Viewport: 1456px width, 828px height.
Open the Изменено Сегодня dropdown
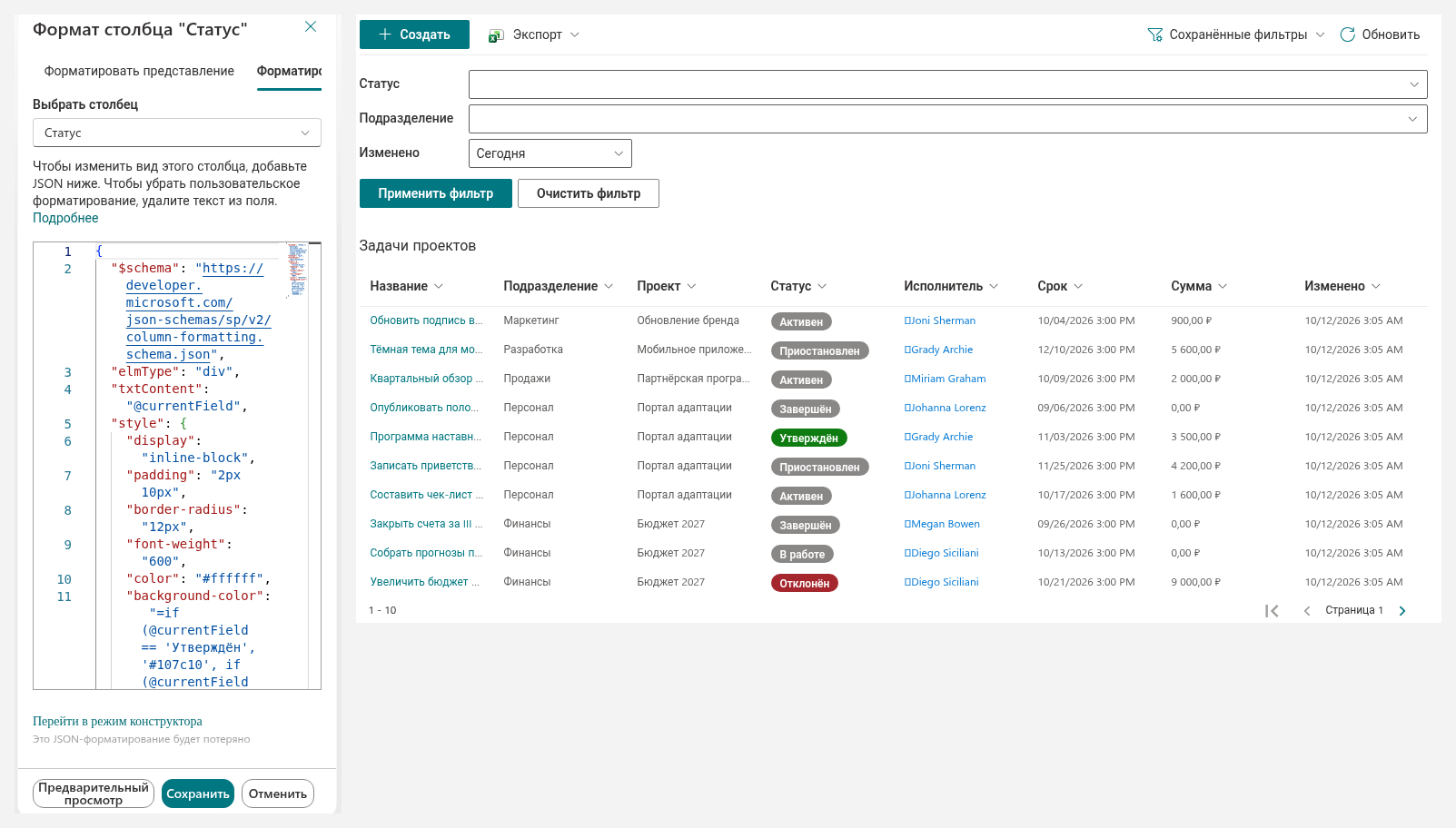point(550,153)
